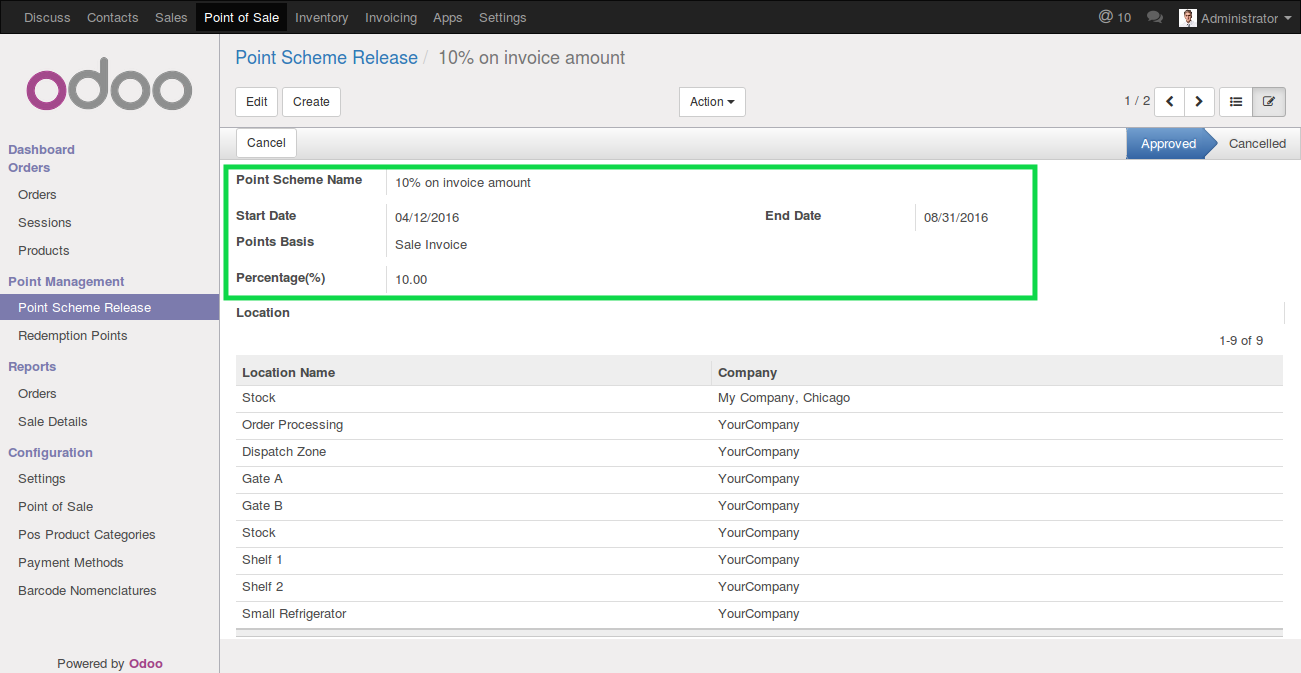Click the Administrator avatar image

click(x=1188, y=18)
